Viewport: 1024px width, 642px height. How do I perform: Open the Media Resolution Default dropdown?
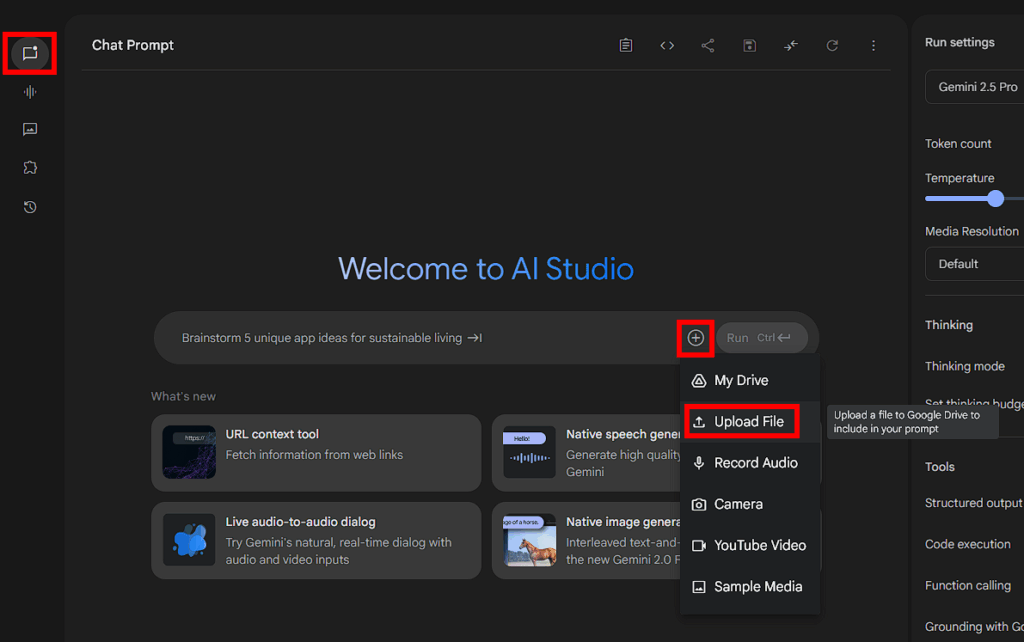coord(977,264)
